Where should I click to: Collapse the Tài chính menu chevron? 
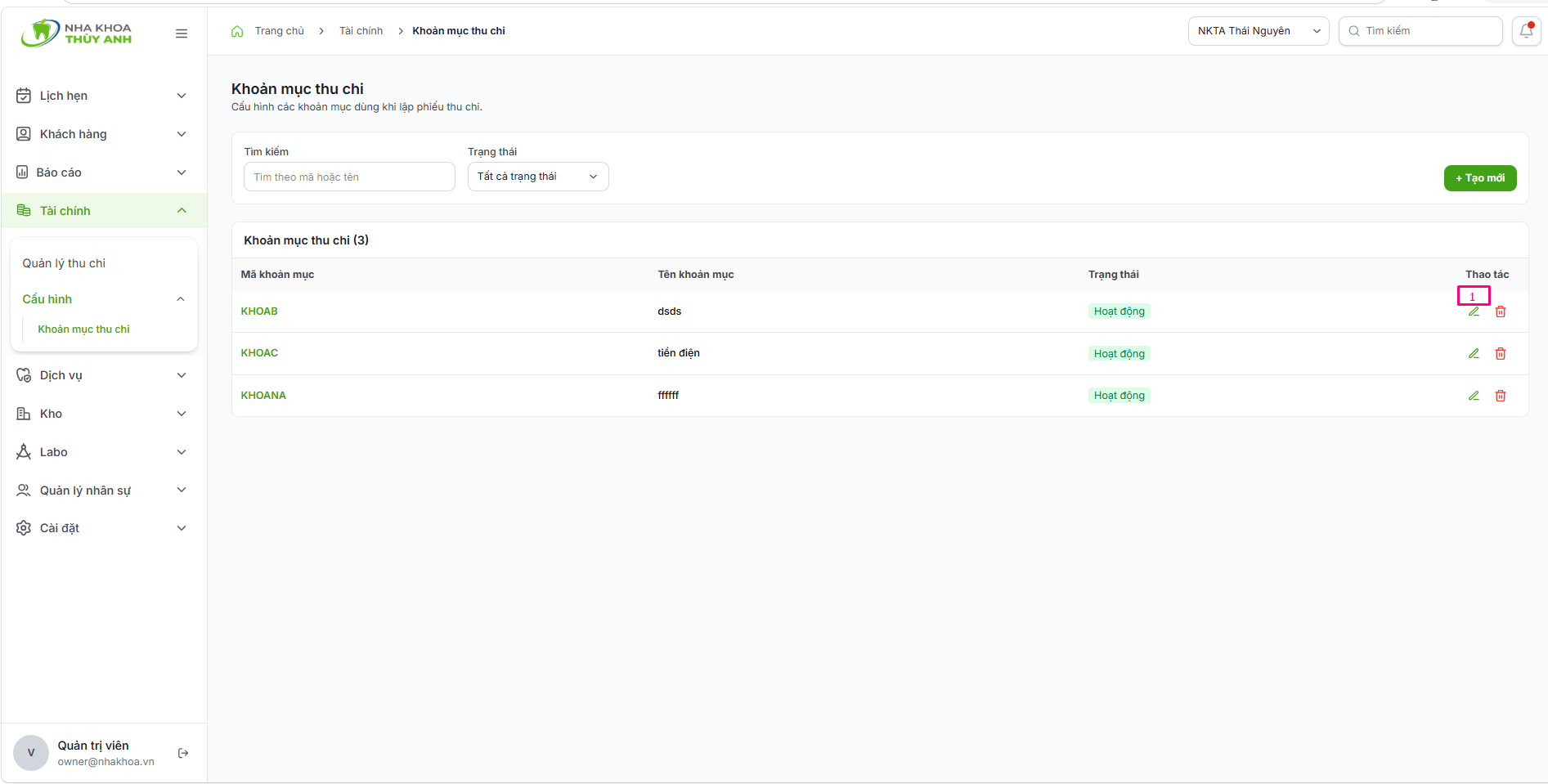coord(182,211)
